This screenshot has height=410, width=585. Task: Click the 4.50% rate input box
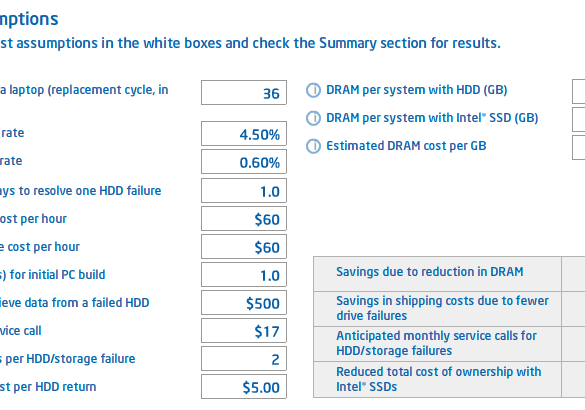coord(244,134)
